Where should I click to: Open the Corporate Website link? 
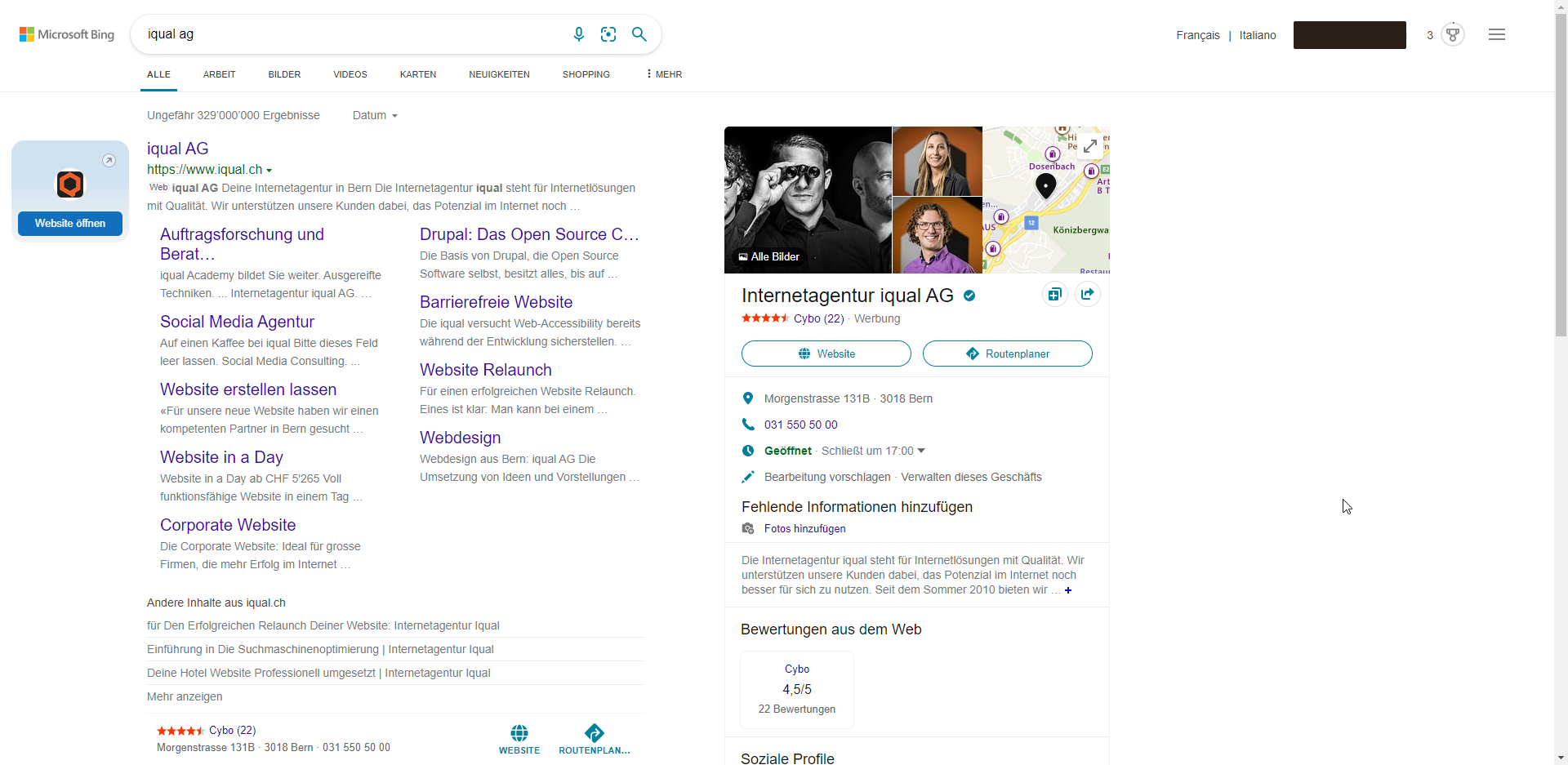(x=228, y=525)
